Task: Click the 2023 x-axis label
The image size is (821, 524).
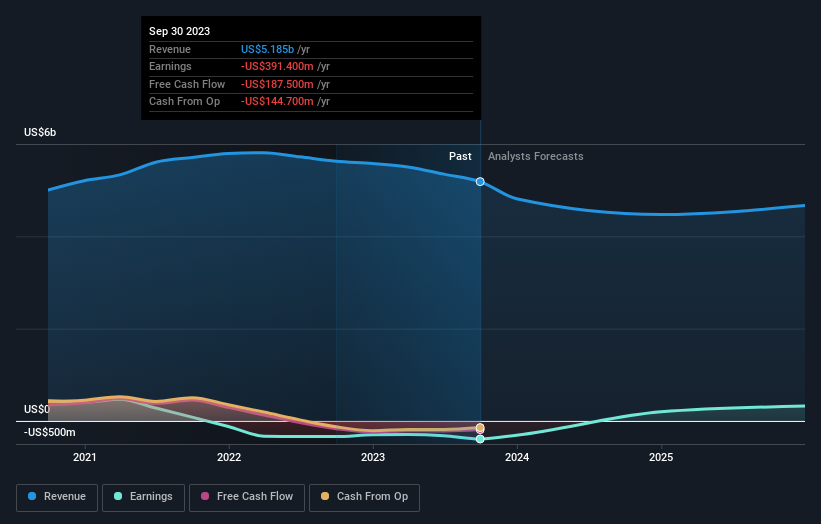Action: click(x=373, y=458)
